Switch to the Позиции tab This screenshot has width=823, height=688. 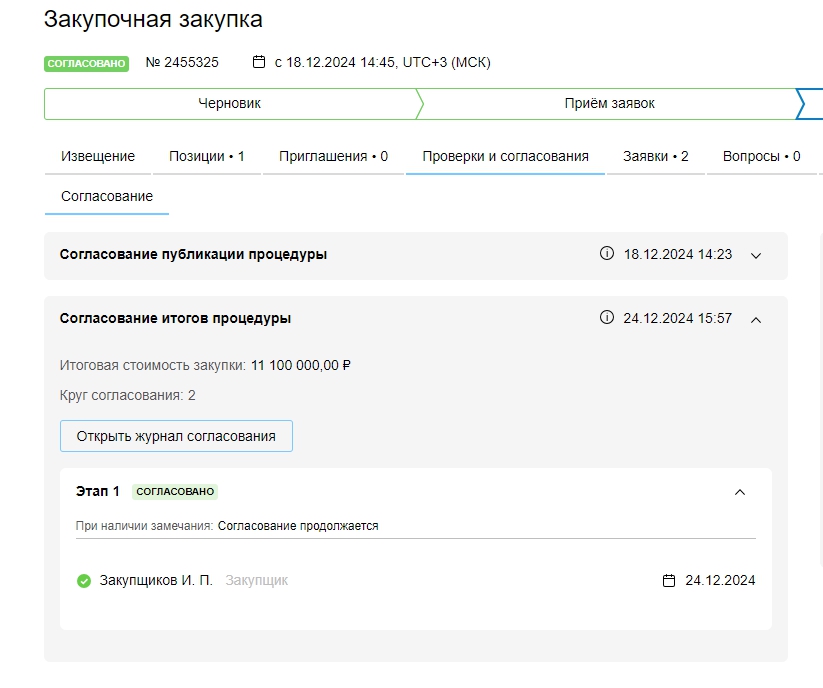(x=207, y=157)
